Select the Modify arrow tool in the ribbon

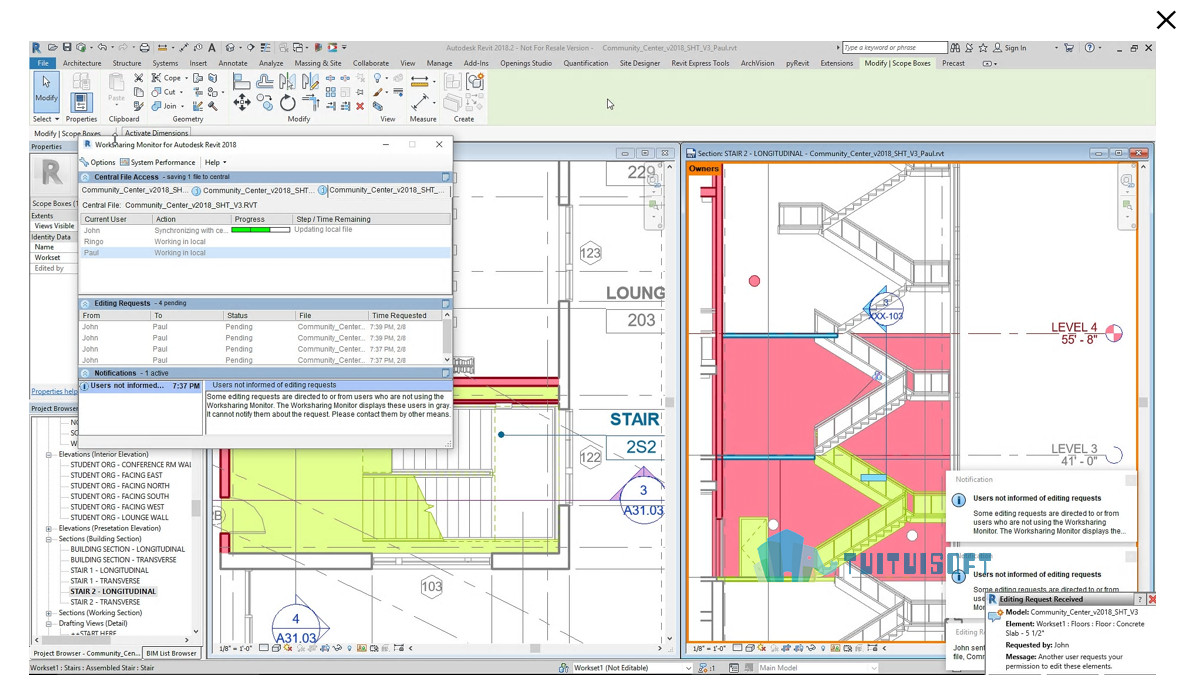click(x=46, y=90)
